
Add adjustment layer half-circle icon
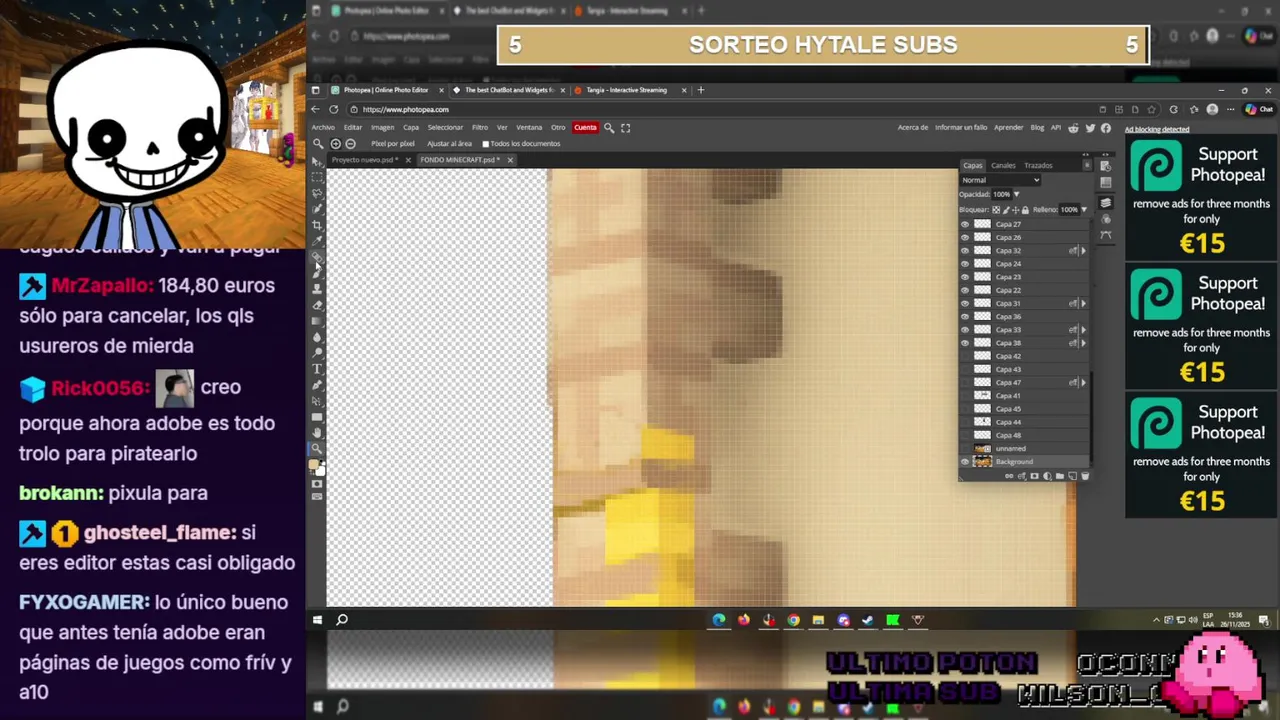pos(1047,476)
